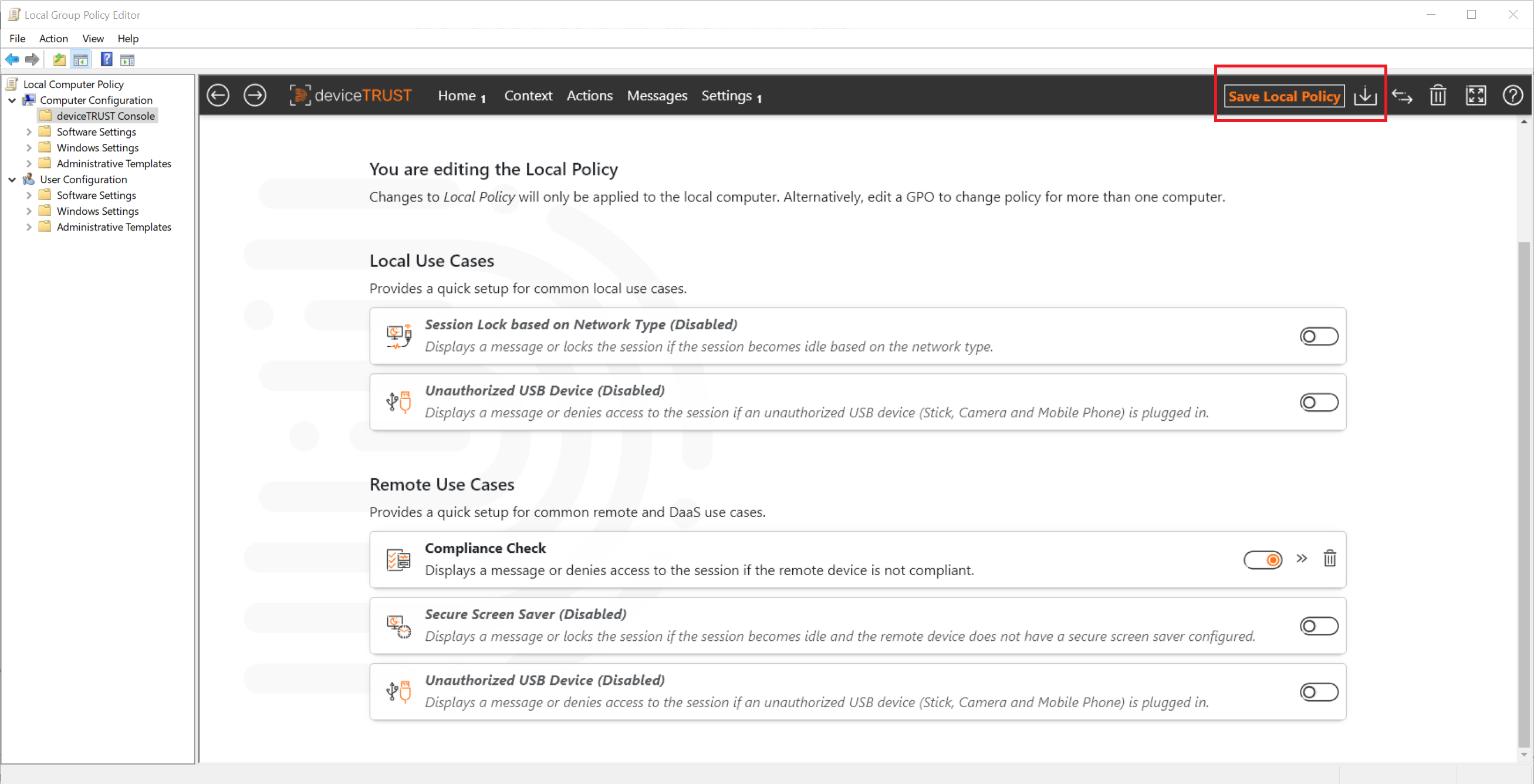Select the deviceTRUST Console tree item
The width and height of the screenshot is (1534, 784).
tap(105, 116)
